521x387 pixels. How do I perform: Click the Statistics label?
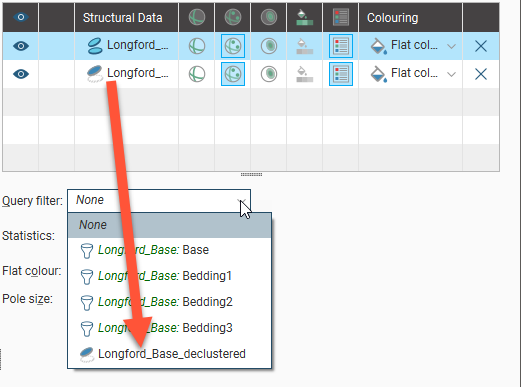pyautogui.click(x=28, y=236)
